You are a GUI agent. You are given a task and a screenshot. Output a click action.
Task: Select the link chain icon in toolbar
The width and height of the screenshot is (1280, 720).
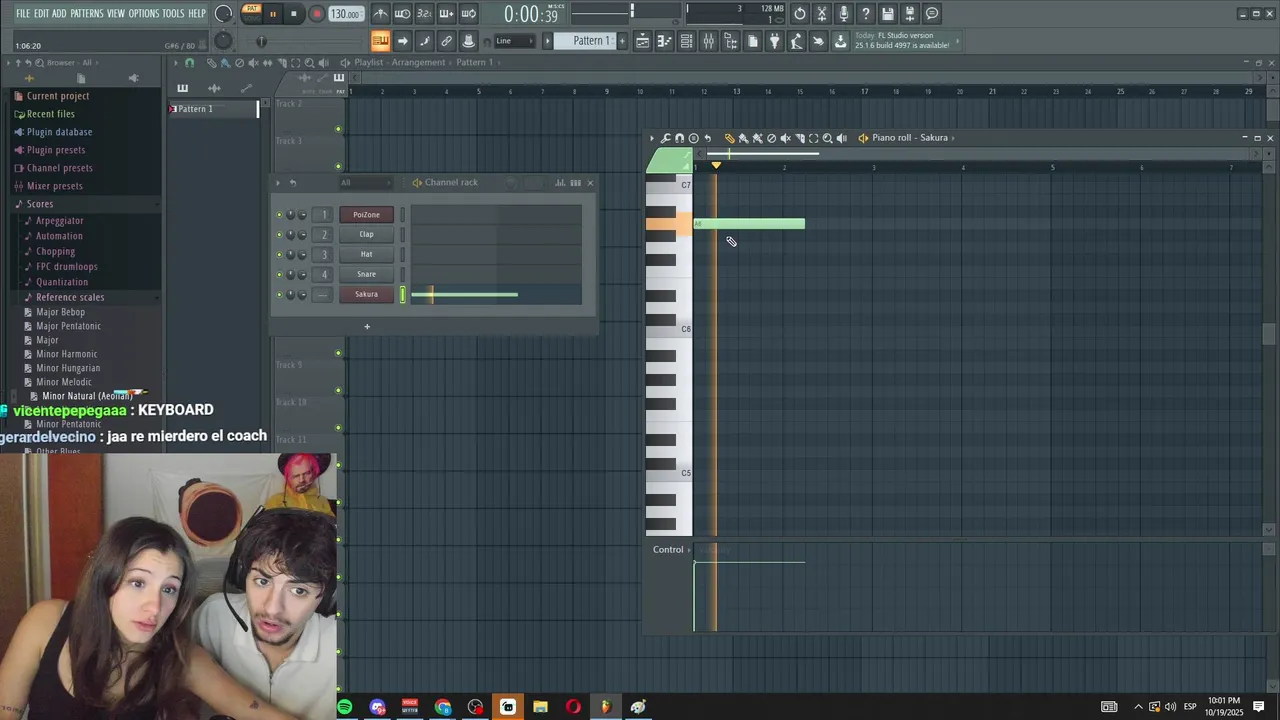446,41
